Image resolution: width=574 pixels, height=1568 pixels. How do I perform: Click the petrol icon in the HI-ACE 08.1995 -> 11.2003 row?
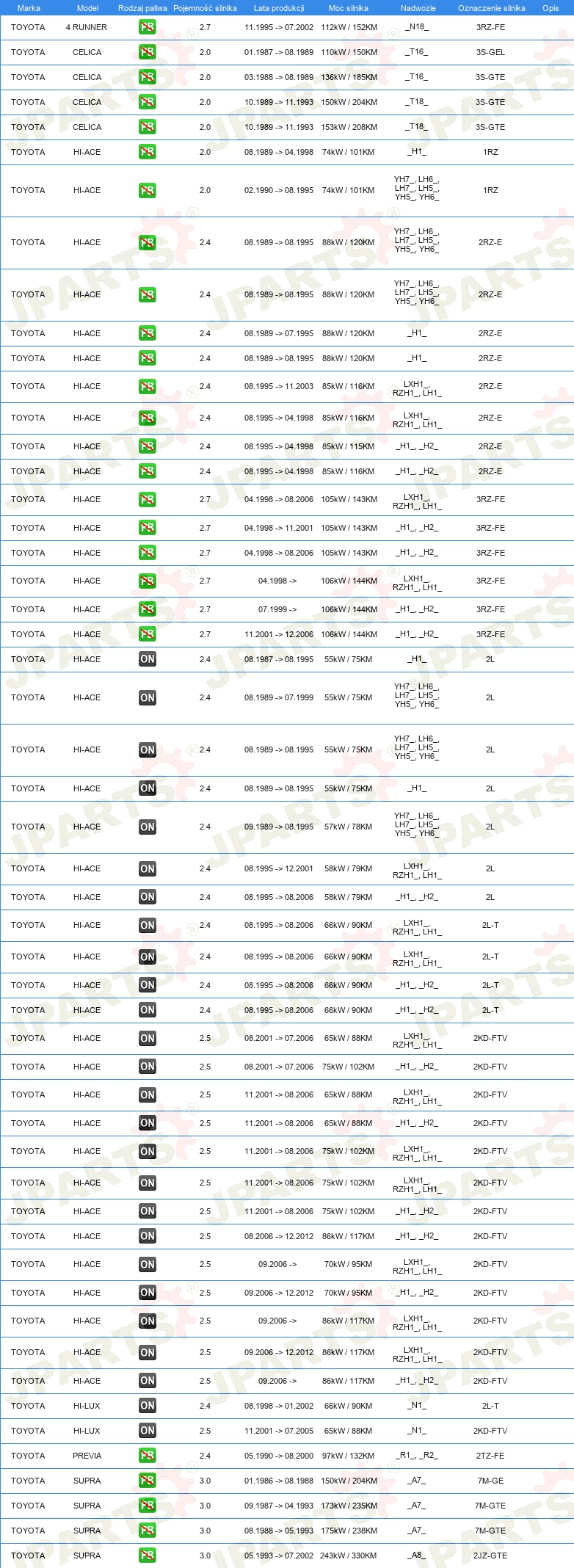(148, 386)
